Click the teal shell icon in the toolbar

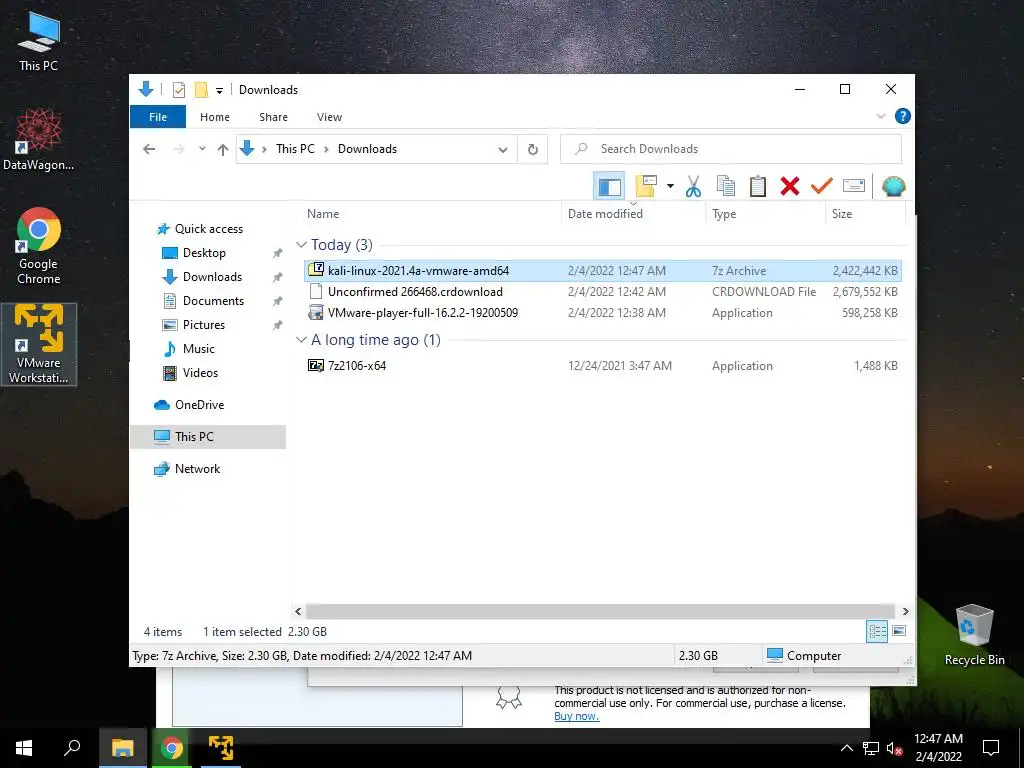[893, 187]
